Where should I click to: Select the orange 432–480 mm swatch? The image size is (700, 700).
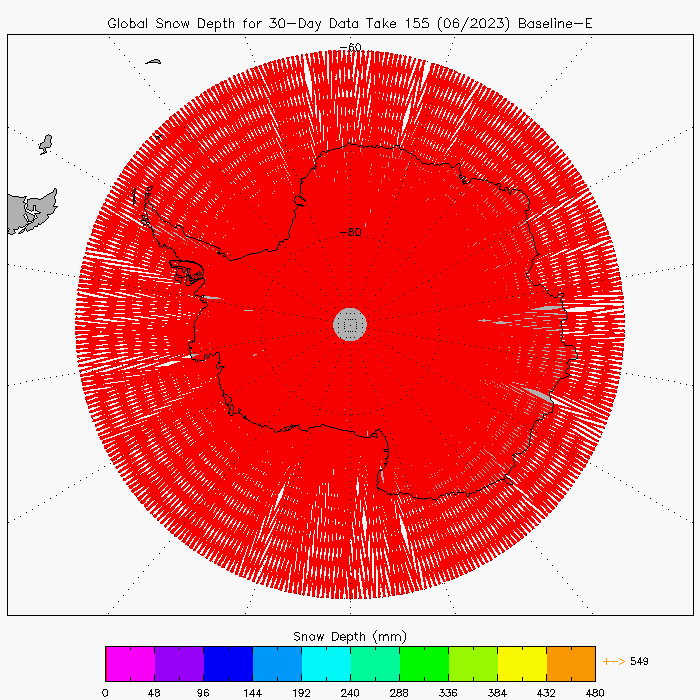coord(571,663)
